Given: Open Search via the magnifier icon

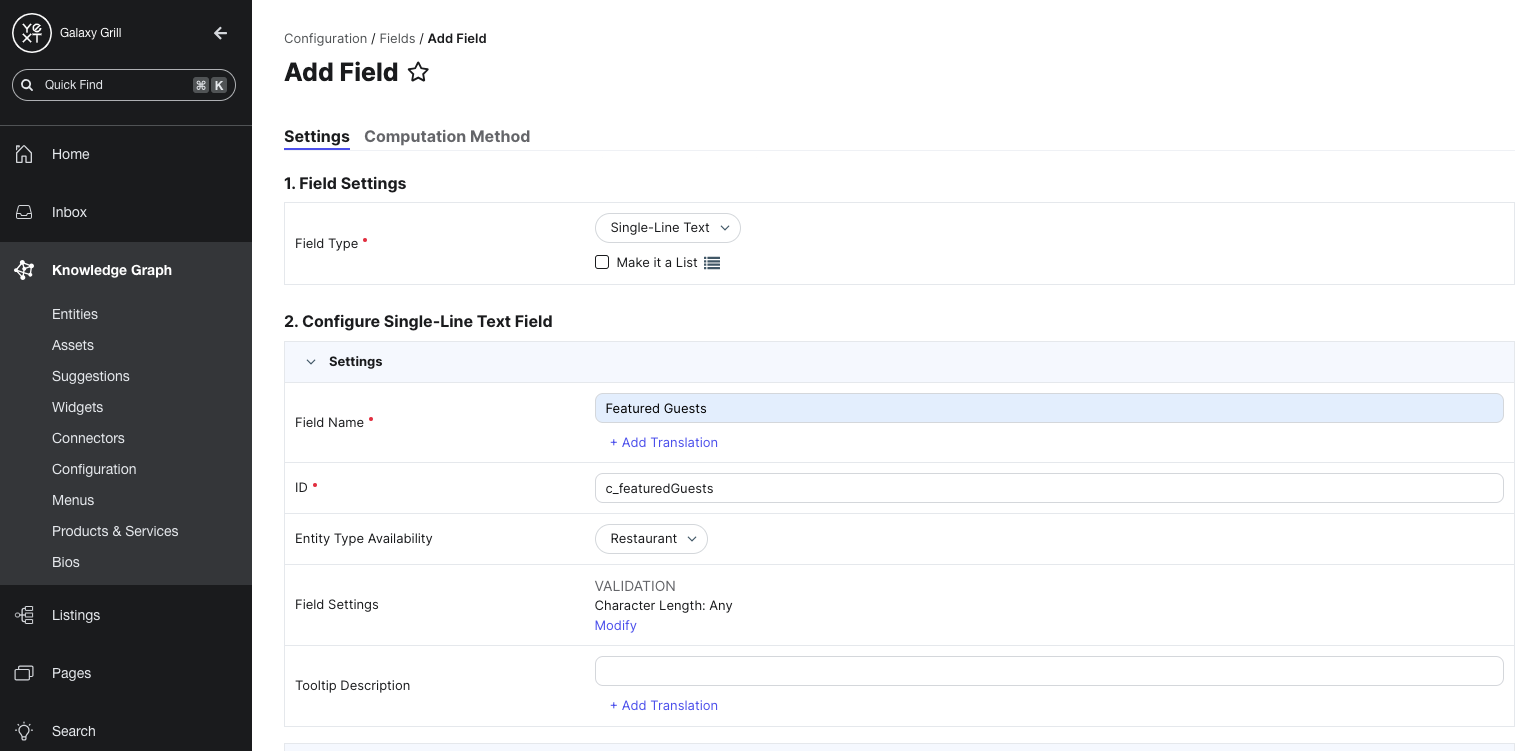Looking at the screenshot, I should coord(24,731).
